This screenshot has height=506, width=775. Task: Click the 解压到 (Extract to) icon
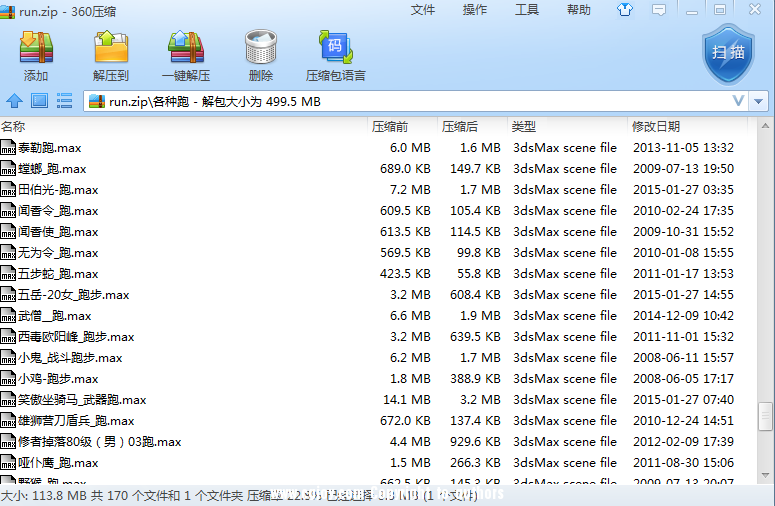(110, 55)
